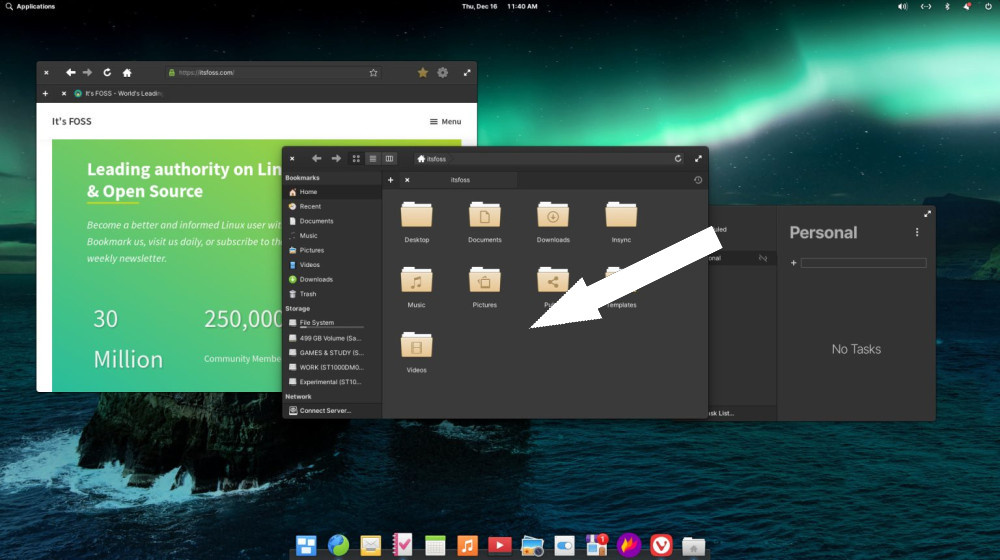Open the date and time indicator

pos(499,6)
